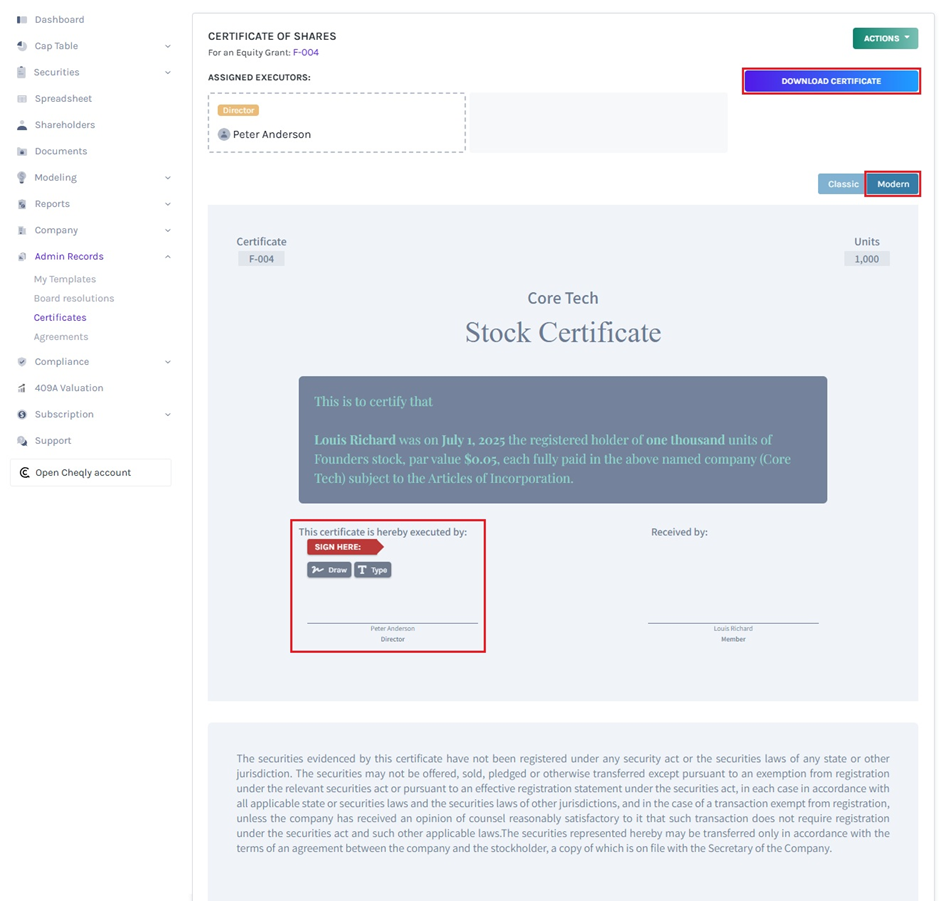Open the Shareholders section icon
939x901 pixels.
pyautogui.click(x=22, y=124)
